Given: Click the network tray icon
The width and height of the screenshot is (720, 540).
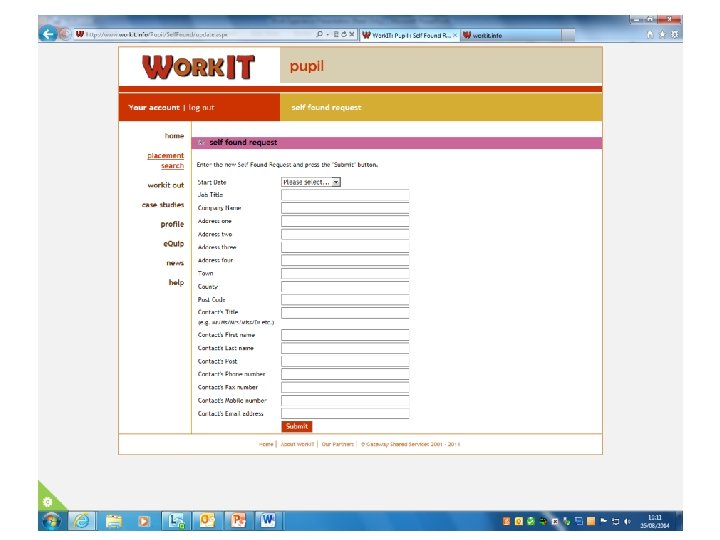Looking at the screenshot, I should coord(615,521).
